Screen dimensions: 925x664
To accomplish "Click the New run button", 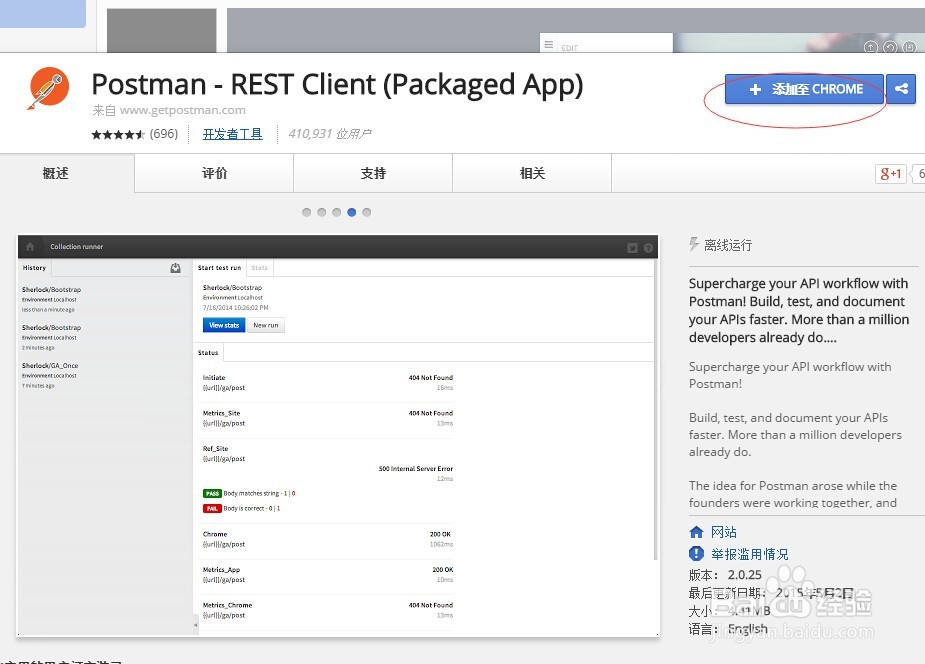I will pyautogui.click(x=265, y=325).
